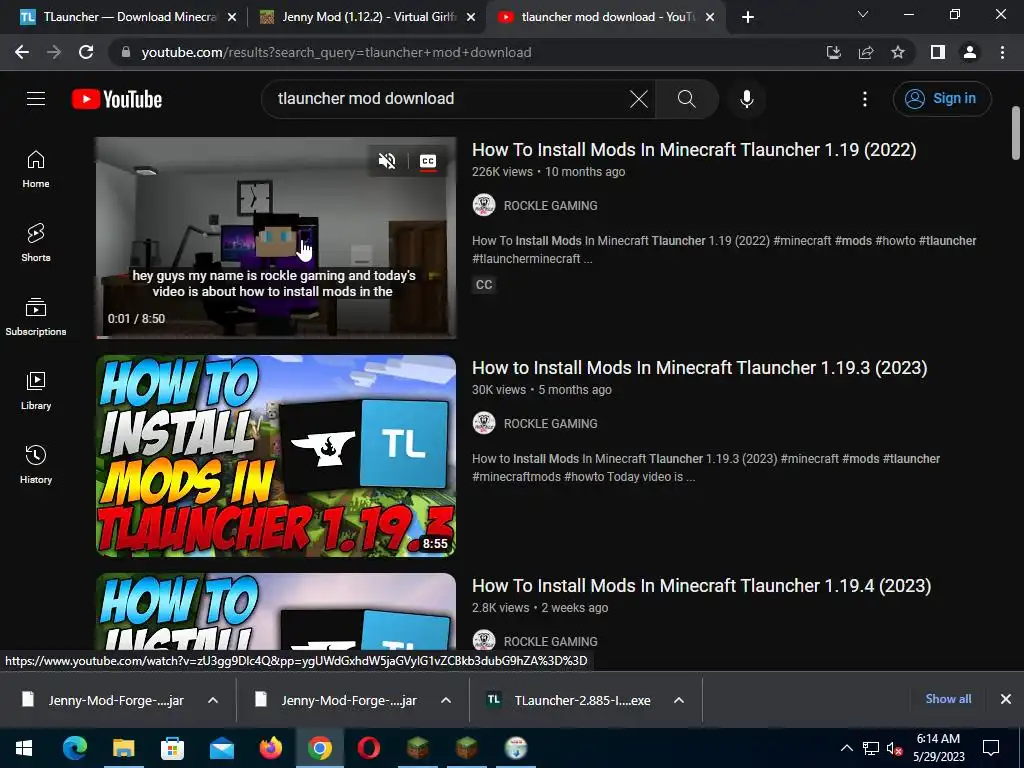1024x768 pixels.
Task: Open File Explorer from the taskbar
Action: pyautogui.click(x=123, y=748)
